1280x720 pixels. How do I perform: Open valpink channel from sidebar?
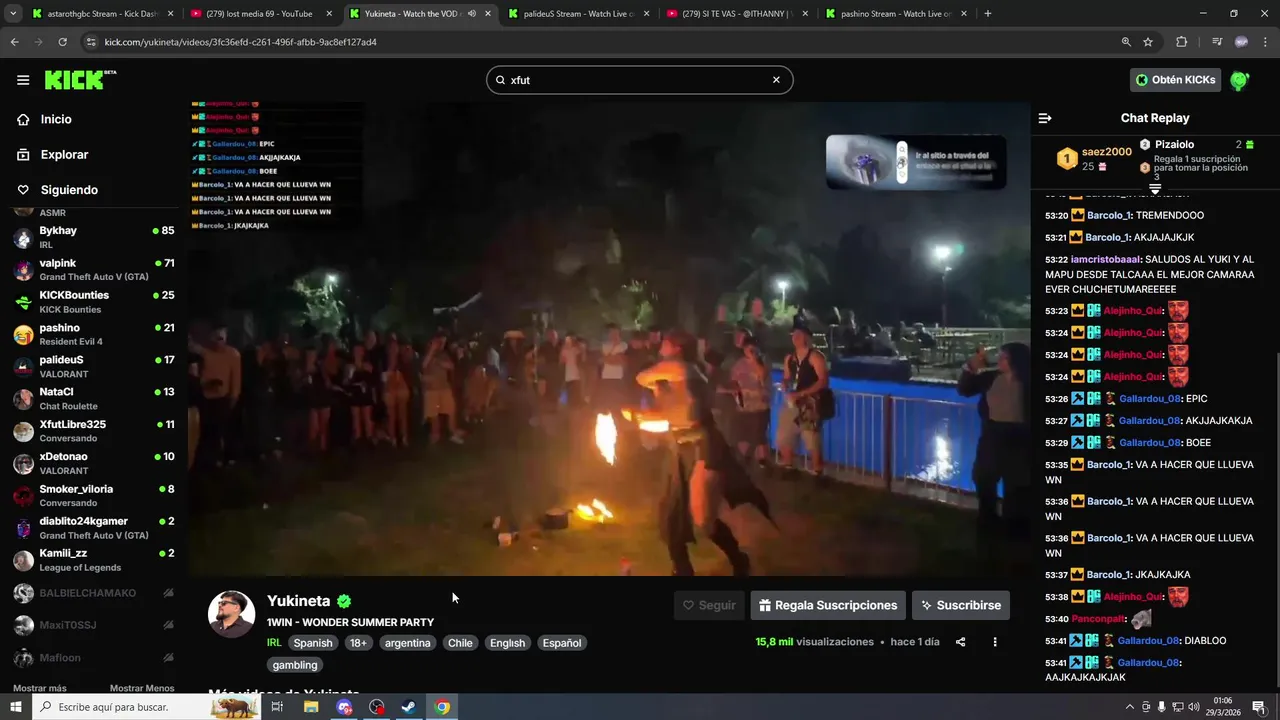point(93,270)
